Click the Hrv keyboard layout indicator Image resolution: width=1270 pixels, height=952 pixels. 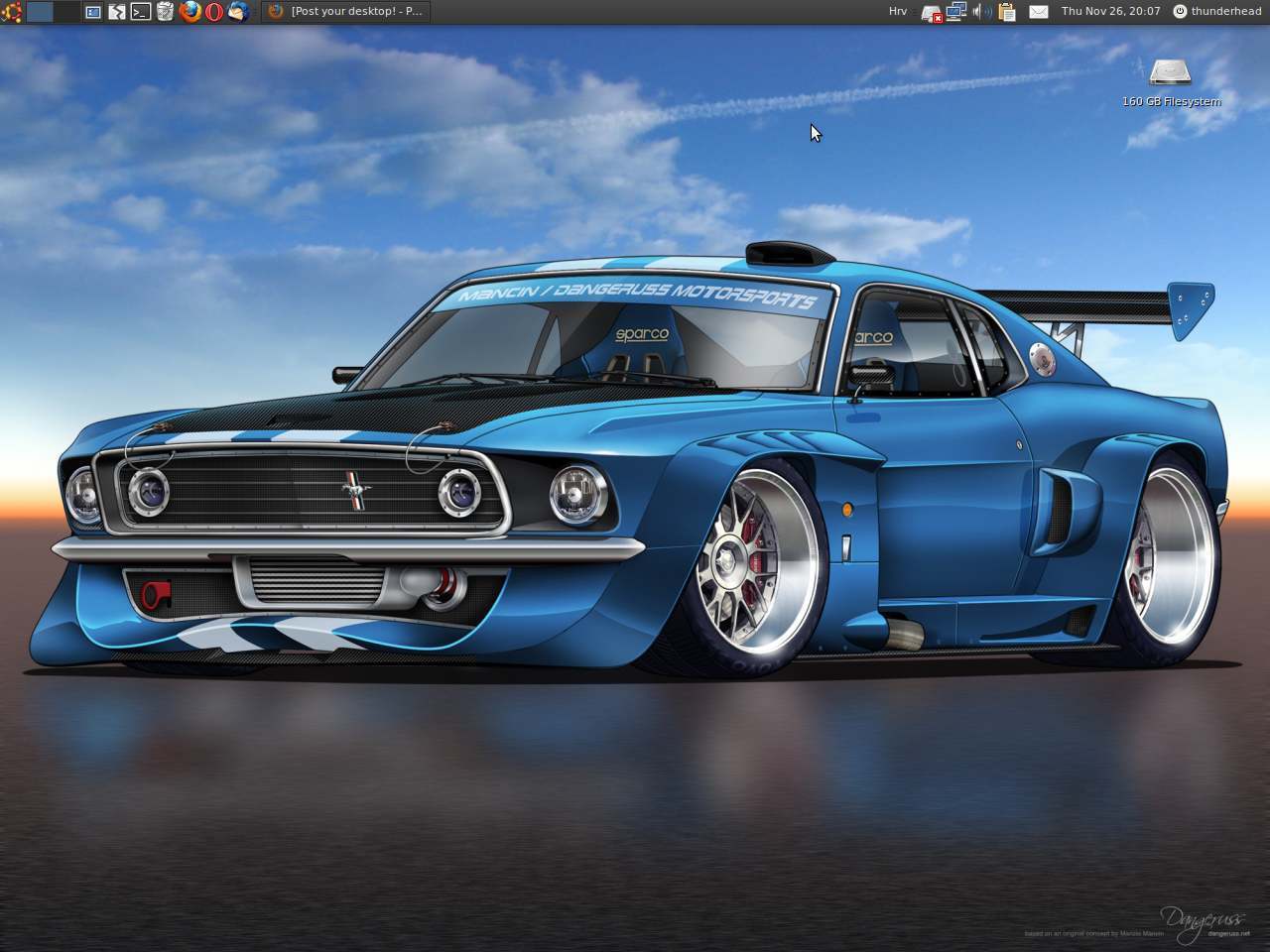click(x=898, y=12)
